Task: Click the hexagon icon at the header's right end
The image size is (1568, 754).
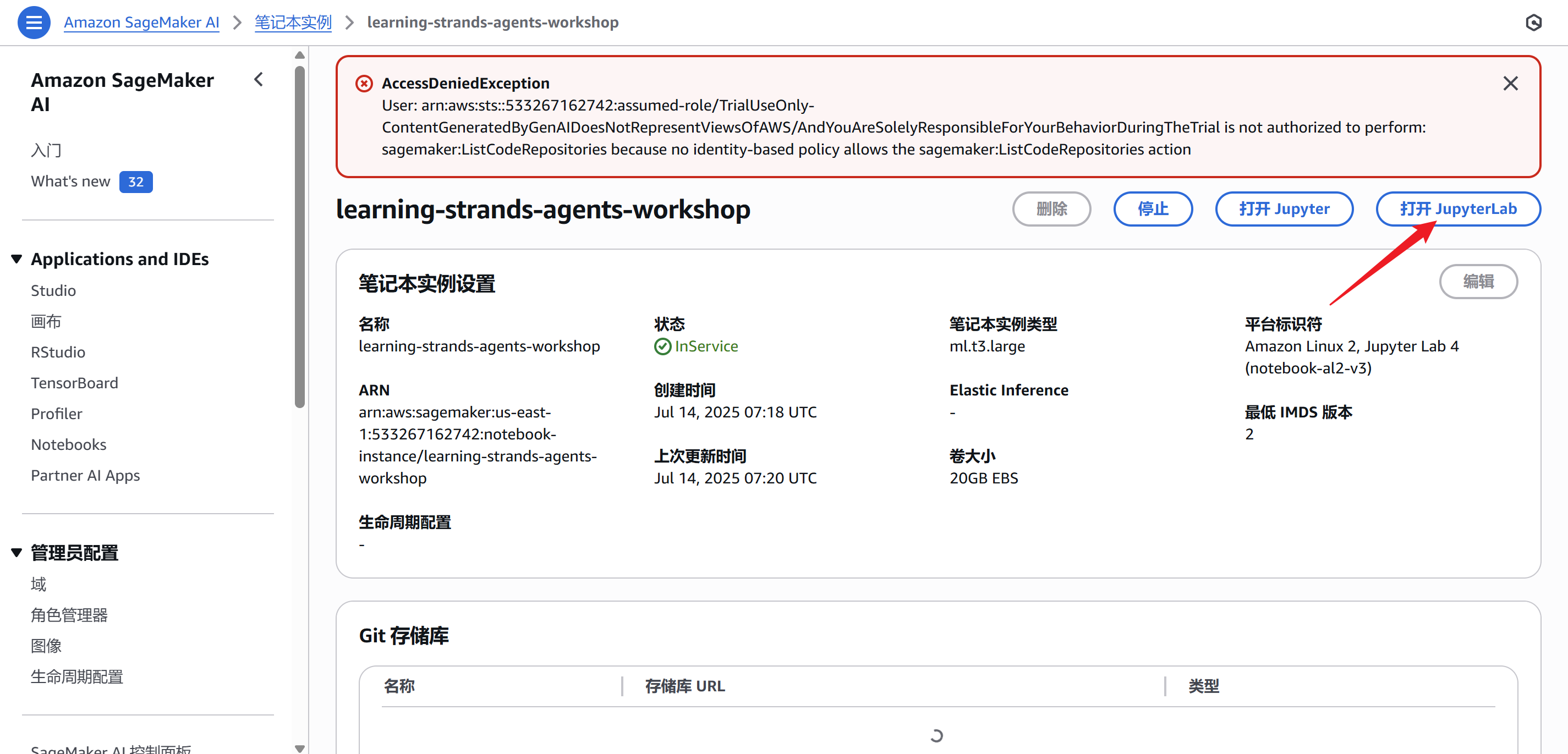Action: tap(1533, 23)
